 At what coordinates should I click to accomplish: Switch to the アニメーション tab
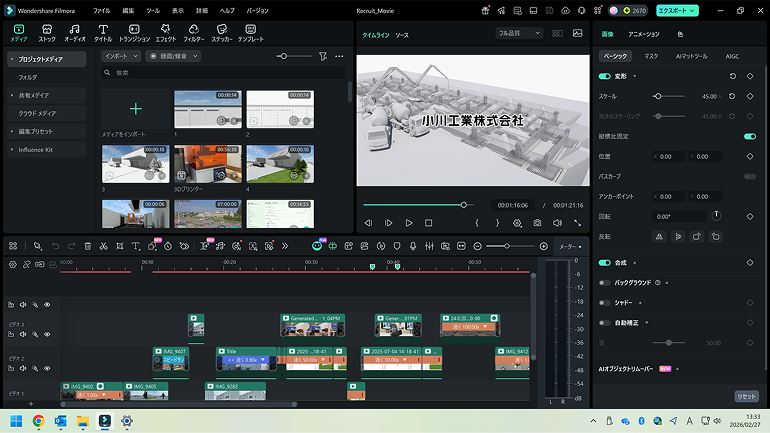643,33
